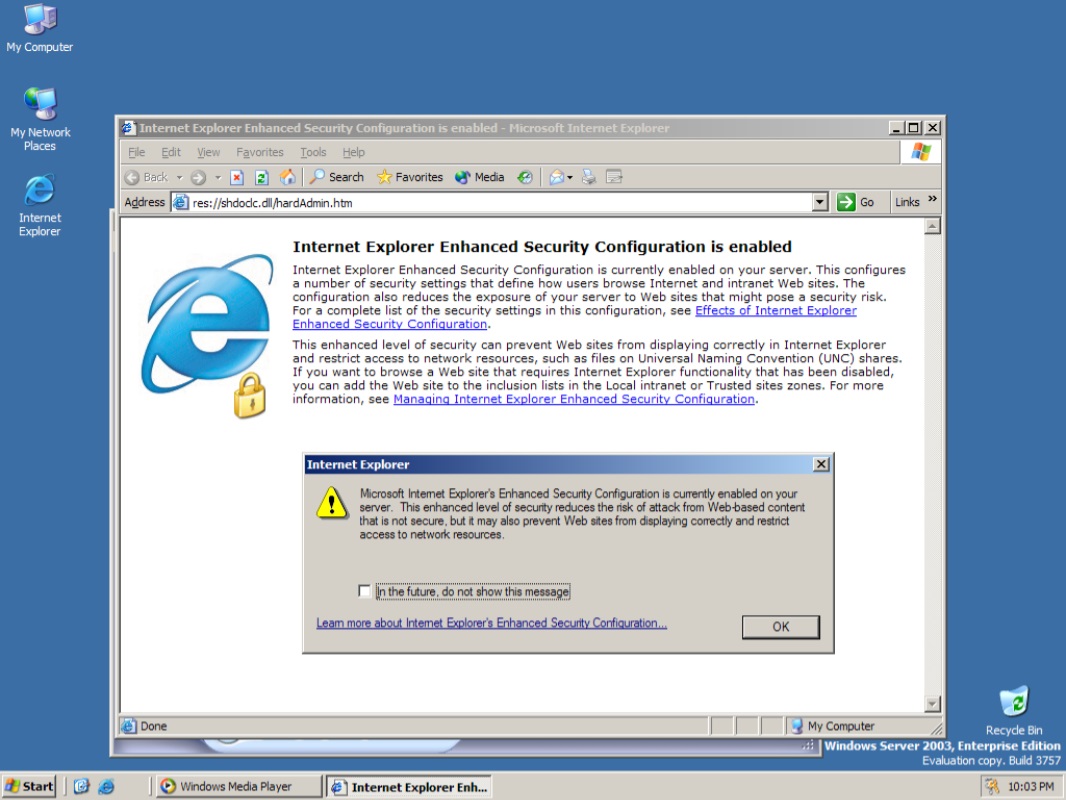The image size is (1066, 800).
Task: Click the 10:03 PM clock
Action: click(1031, 786)
